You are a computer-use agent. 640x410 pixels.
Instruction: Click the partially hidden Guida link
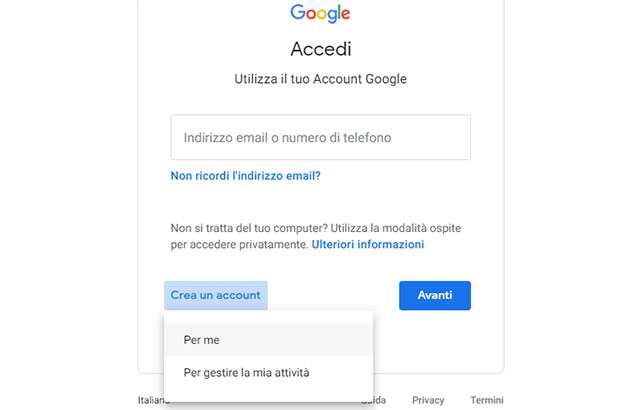(380, 400)
